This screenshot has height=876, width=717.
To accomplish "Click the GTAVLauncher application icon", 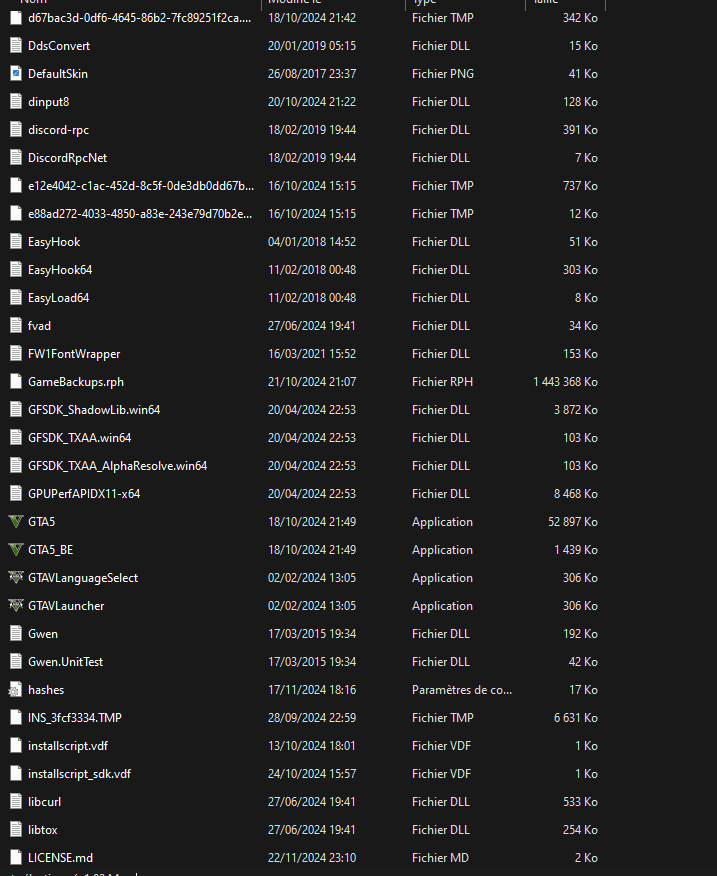I will coord(15,606).
